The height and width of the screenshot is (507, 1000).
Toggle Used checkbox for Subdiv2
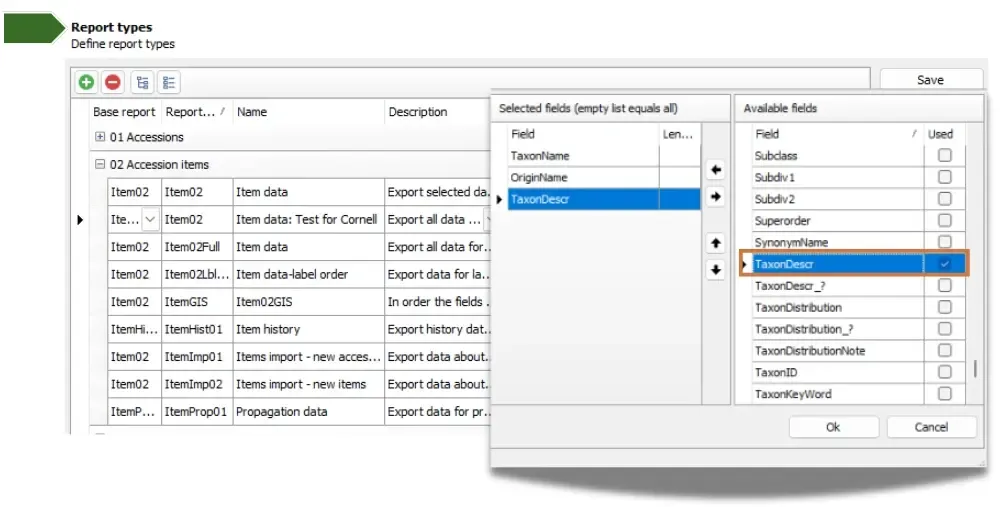pos(945,198)
